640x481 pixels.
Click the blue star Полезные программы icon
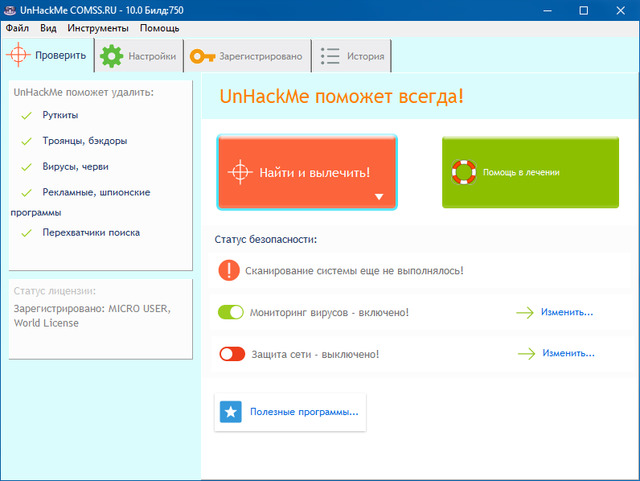(x=232, y=411)
